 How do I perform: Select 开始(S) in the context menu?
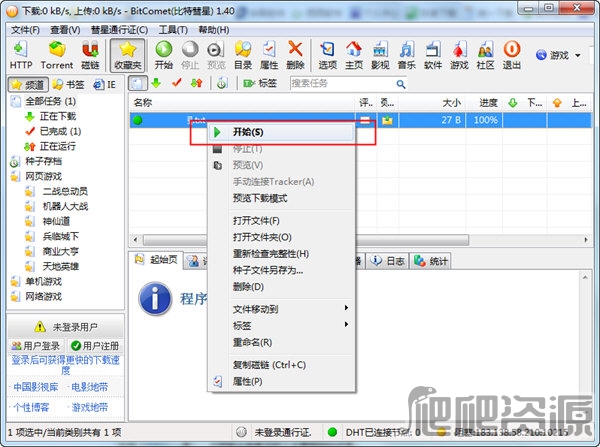(249, 131)
